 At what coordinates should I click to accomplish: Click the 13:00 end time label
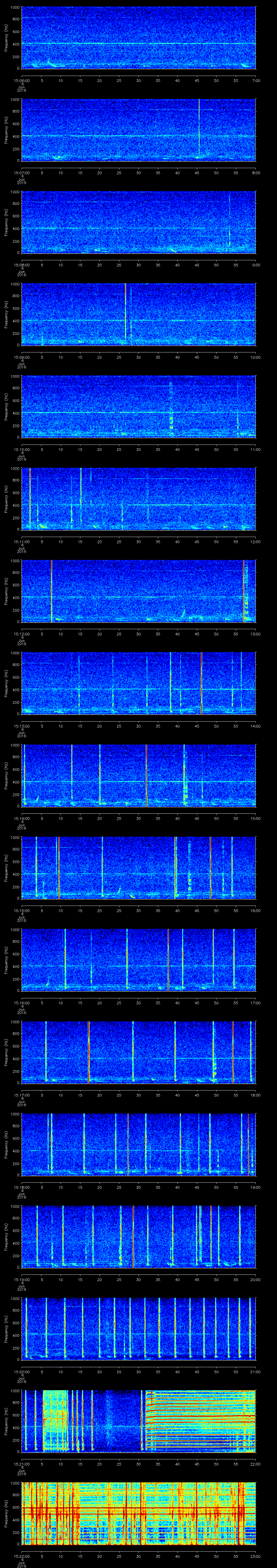pyautogui.click(x=255, y=634)
